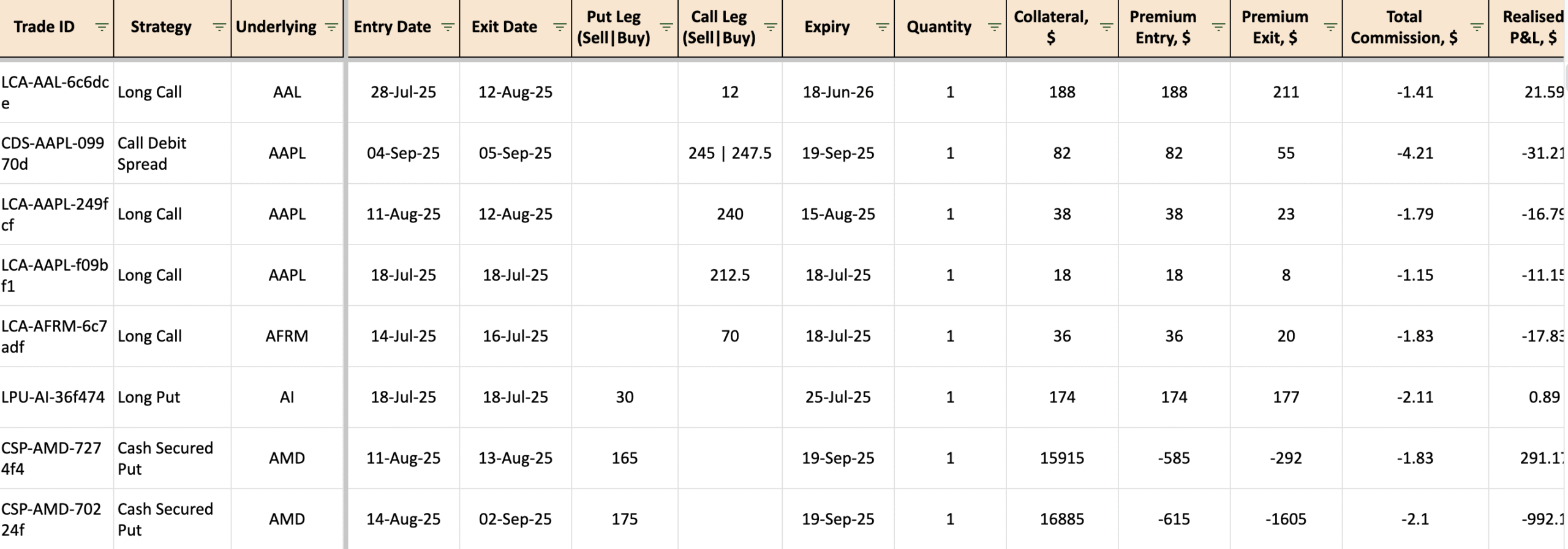Open the Trade ID column filter icon
The width and height of the screenshot is (1568, 549).
[102, 27]
